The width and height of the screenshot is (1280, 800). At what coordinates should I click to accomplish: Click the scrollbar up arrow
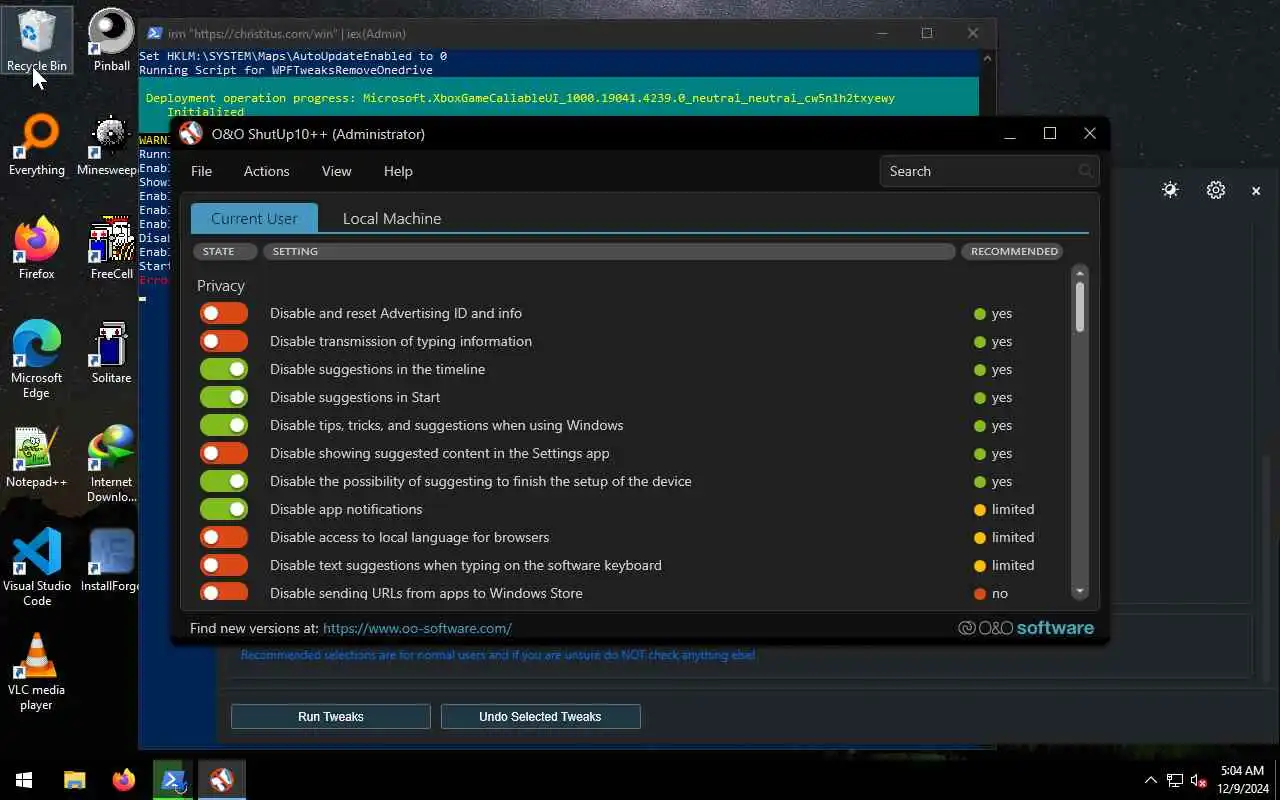1080,273
